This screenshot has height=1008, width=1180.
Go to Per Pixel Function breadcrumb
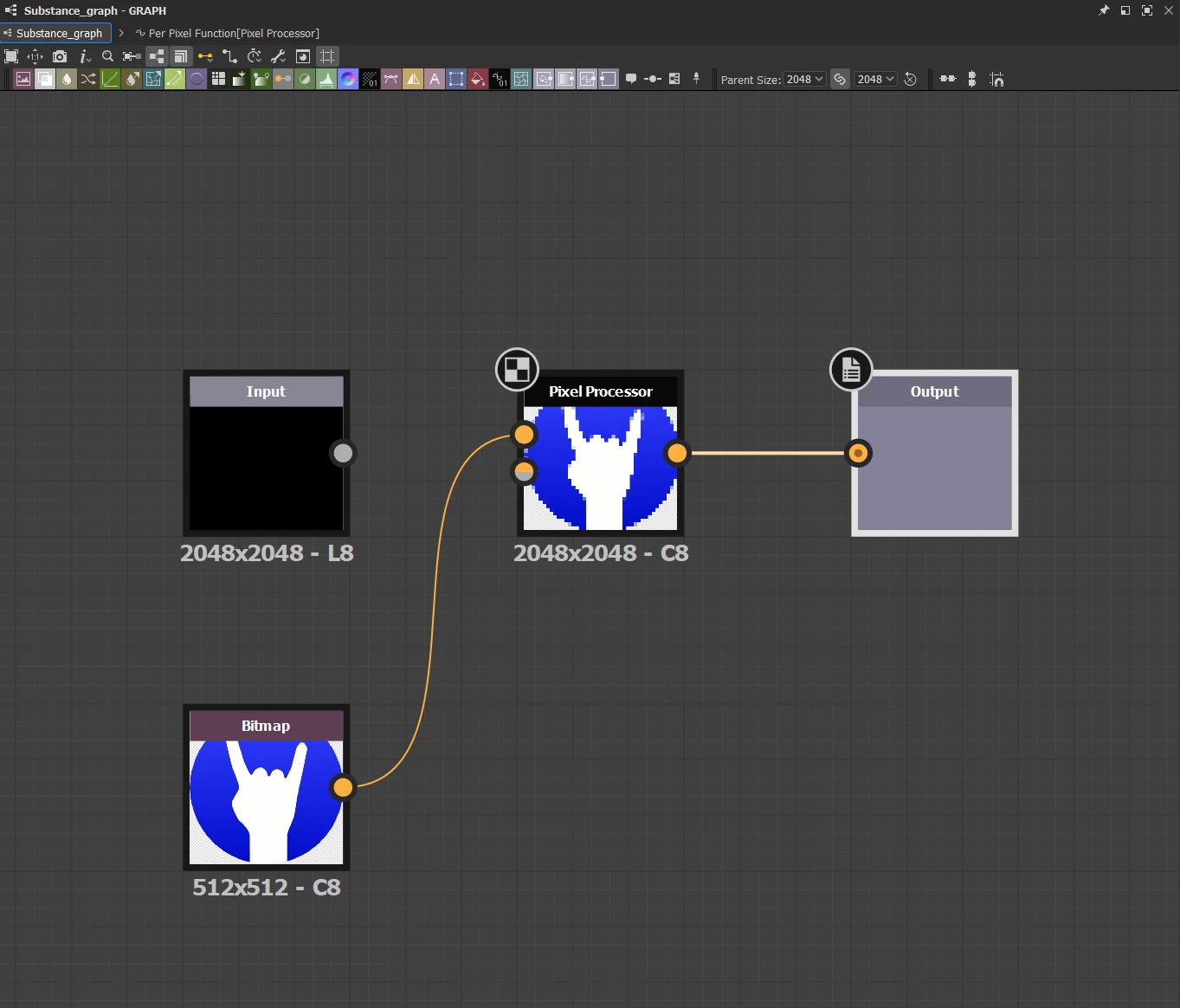pos(228,33)
